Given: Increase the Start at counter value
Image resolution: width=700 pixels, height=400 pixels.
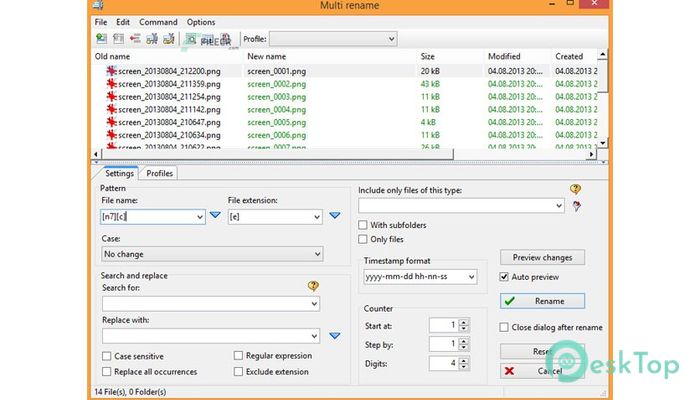Looking at the screenshot, I should (x=464, y=322).
